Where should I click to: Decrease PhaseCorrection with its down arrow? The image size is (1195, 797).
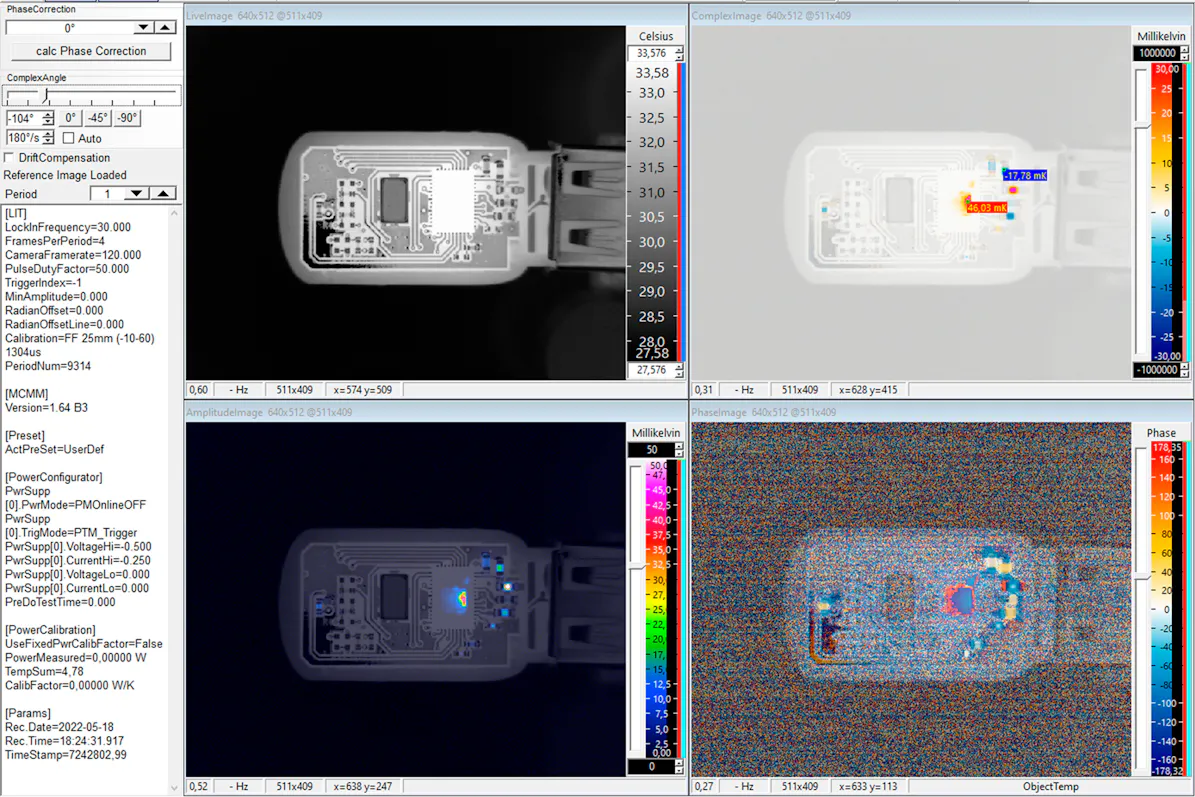pos(143,27)
